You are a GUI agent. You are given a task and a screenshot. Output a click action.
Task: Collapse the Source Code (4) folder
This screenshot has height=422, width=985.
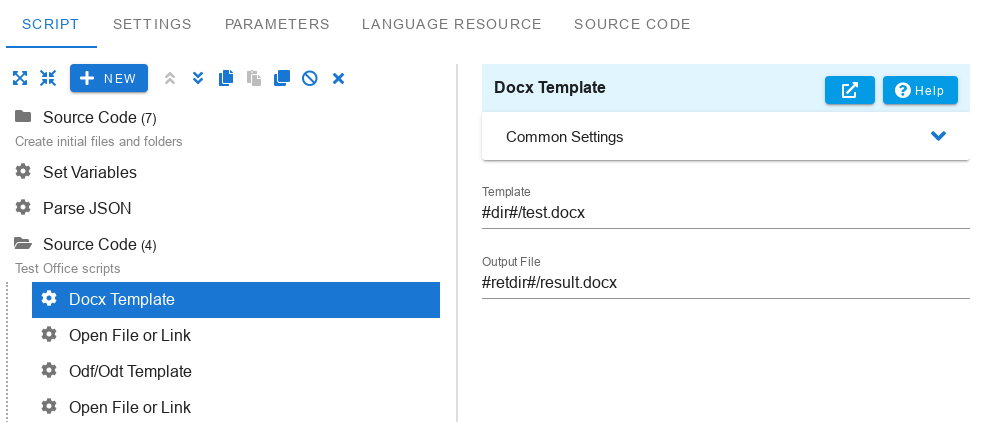coord(22,244)
